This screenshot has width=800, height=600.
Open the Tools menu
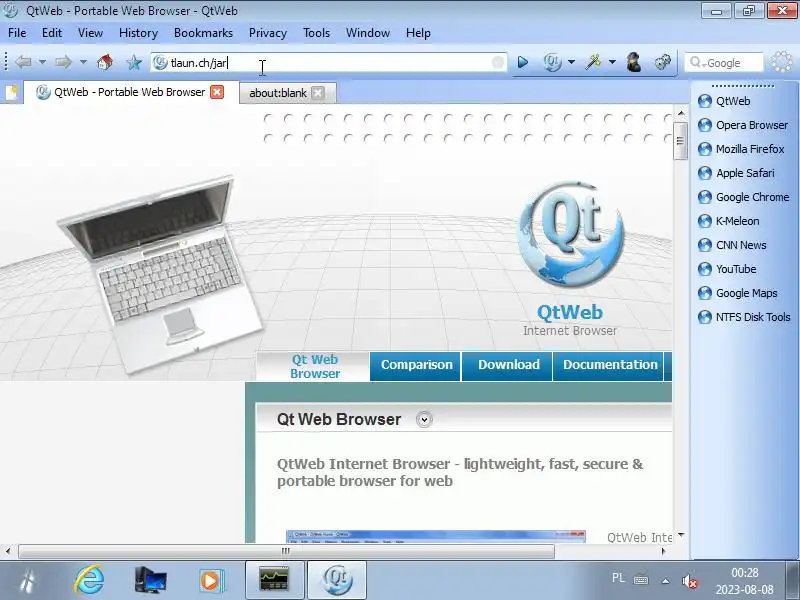click(316, 33)
